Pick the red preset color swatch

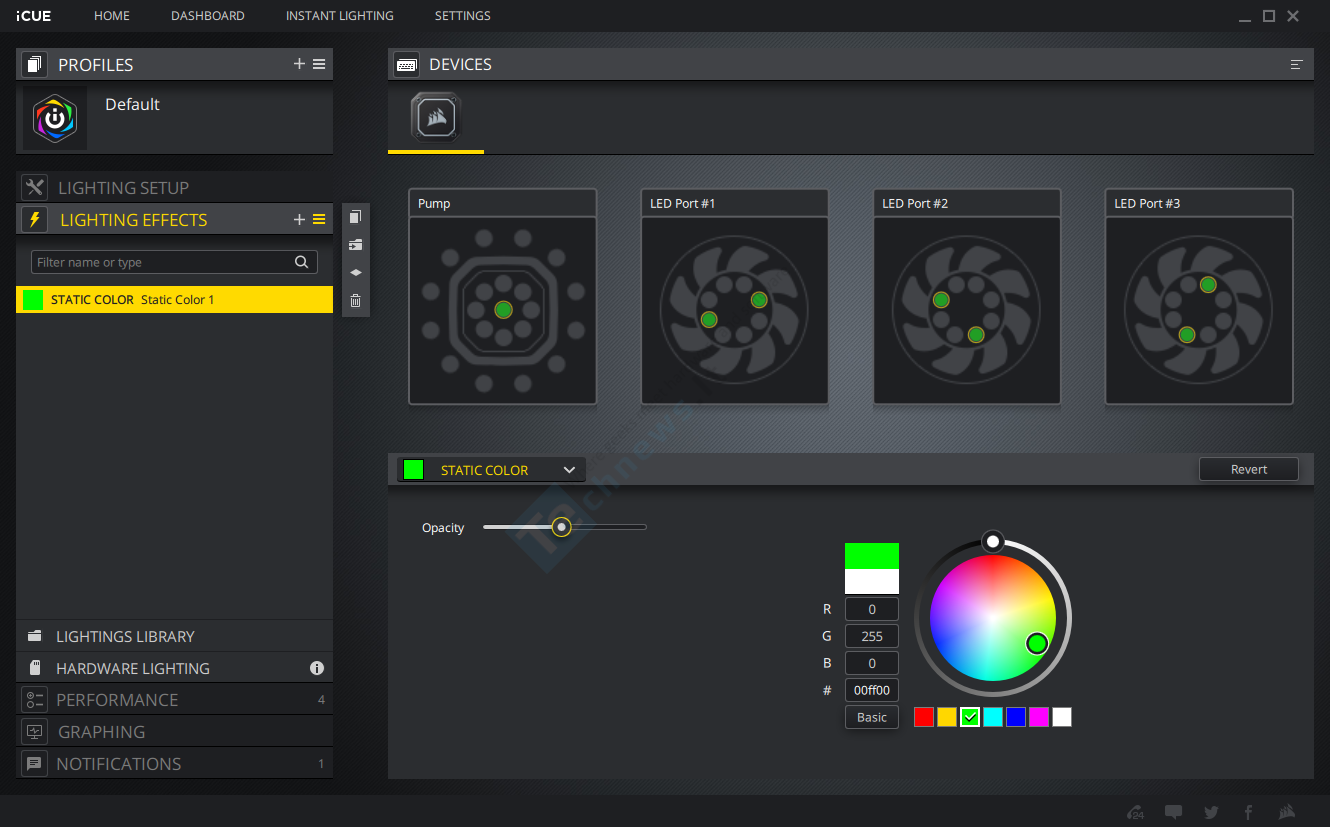click(x=924, y=717)
